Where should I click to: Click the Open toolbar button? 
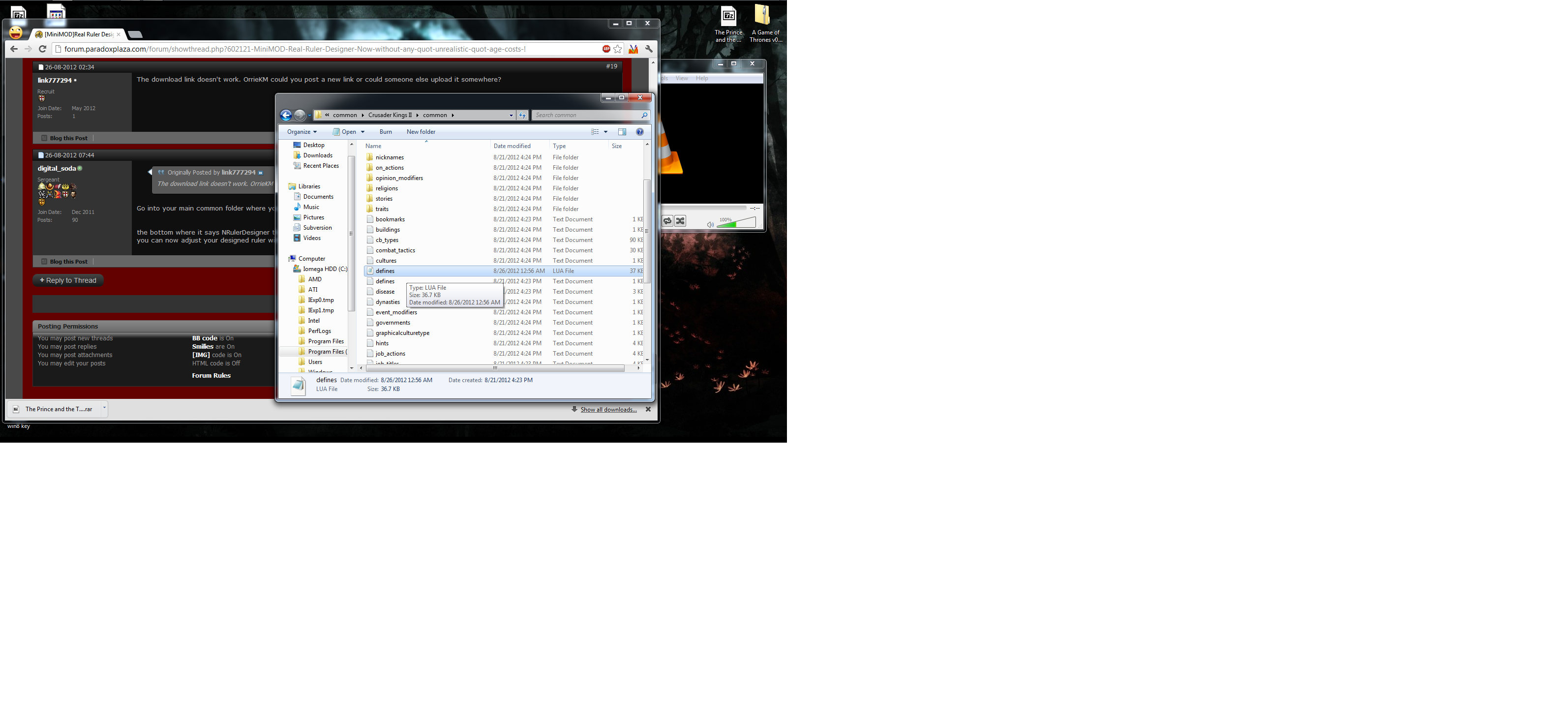click(344, 131)
